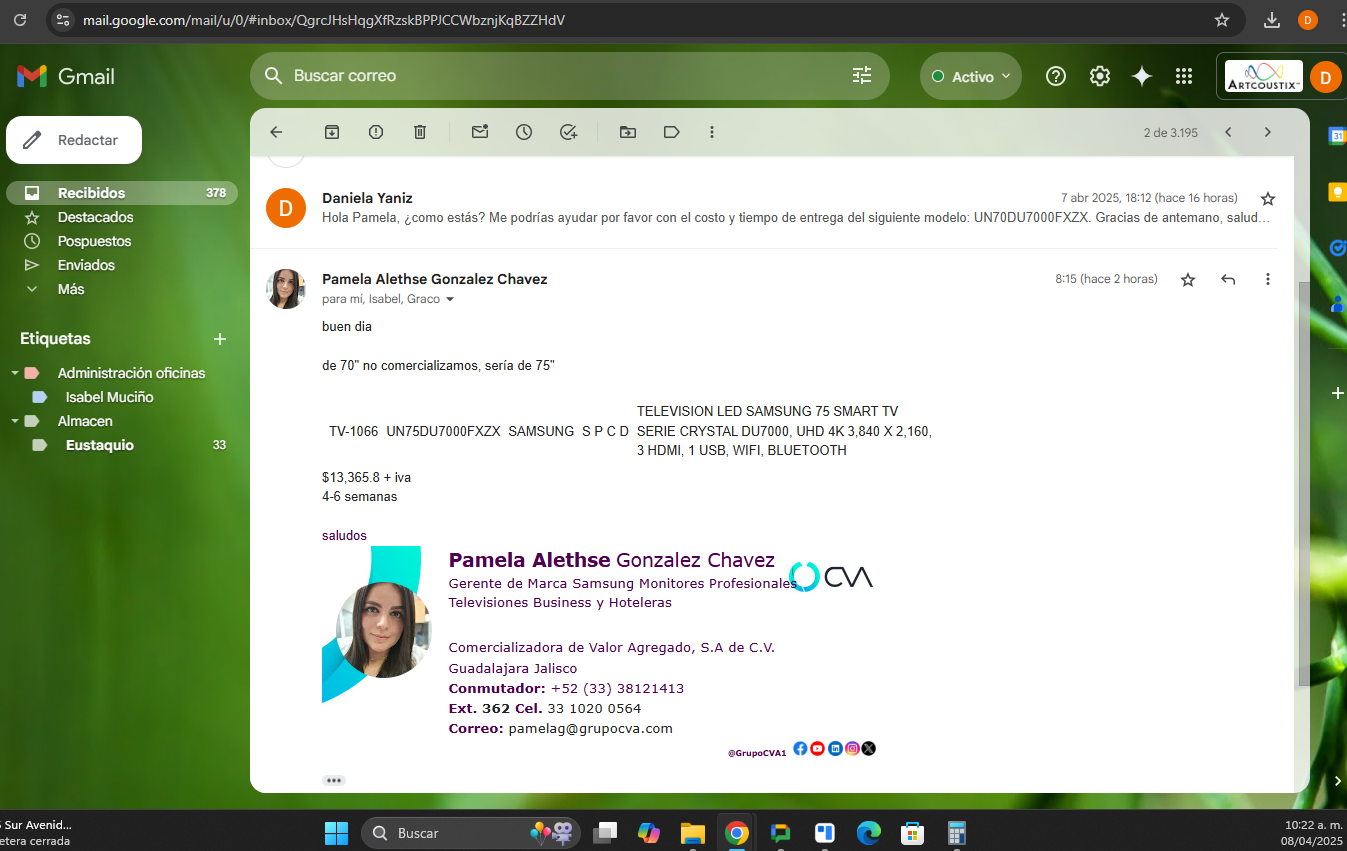Open the Activo status dropdown
The width and height of the screenshot is (1347, 851).
point(971,76)
